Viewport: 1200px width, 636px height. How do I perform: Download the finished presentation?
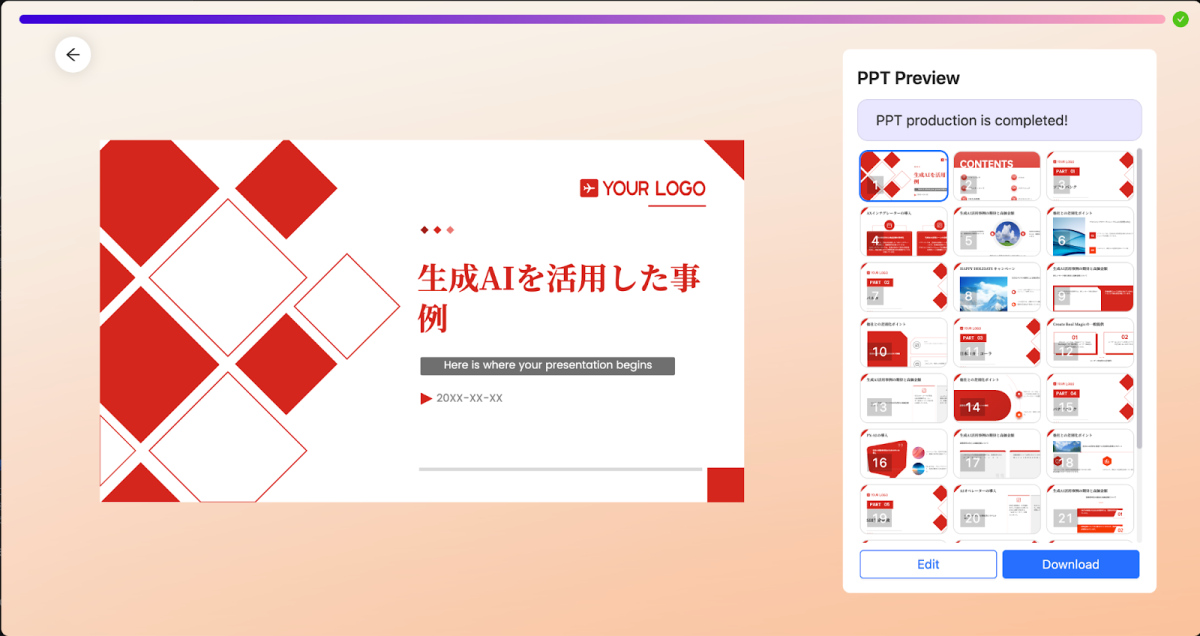(1070, 564)
